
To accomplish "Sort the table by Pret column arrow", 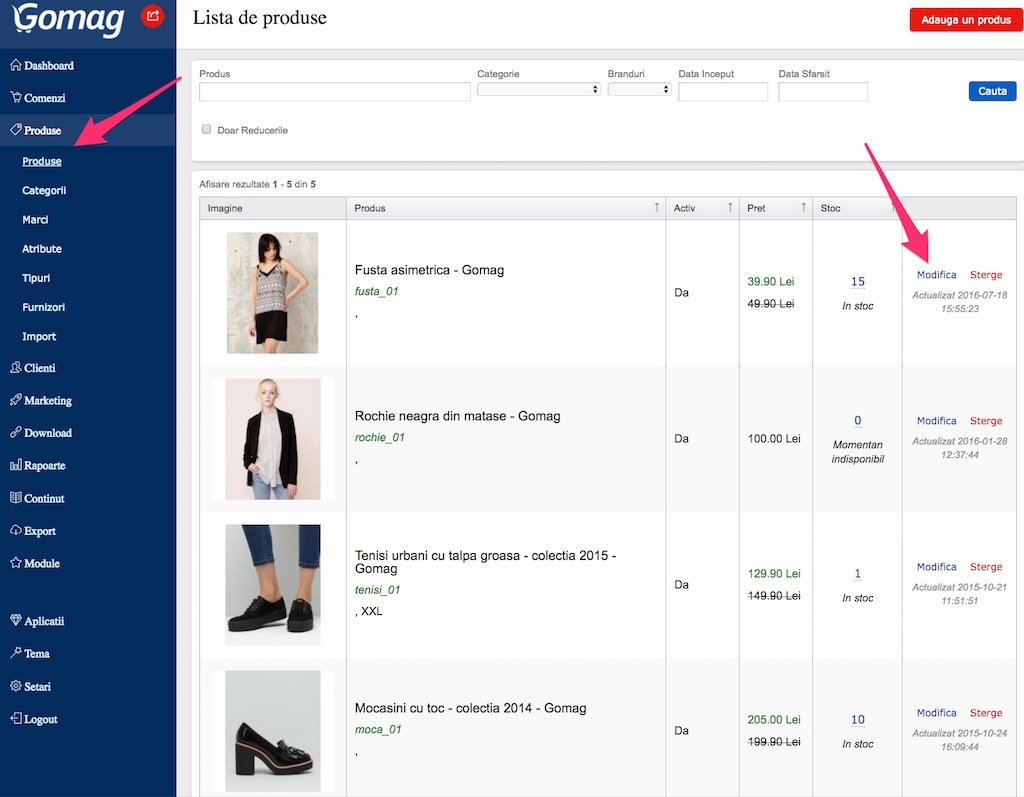I will pyautogui.click(x=803, y=208).
